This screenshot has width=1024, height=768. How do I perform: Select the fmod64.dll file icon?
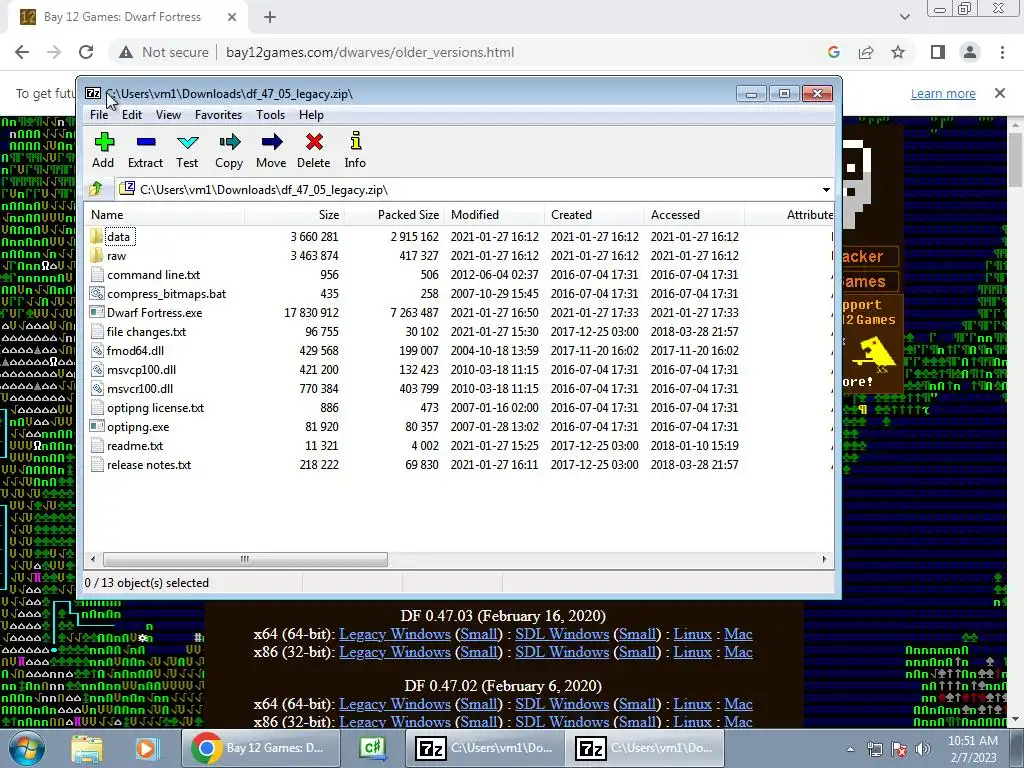[x=97, y=351]
